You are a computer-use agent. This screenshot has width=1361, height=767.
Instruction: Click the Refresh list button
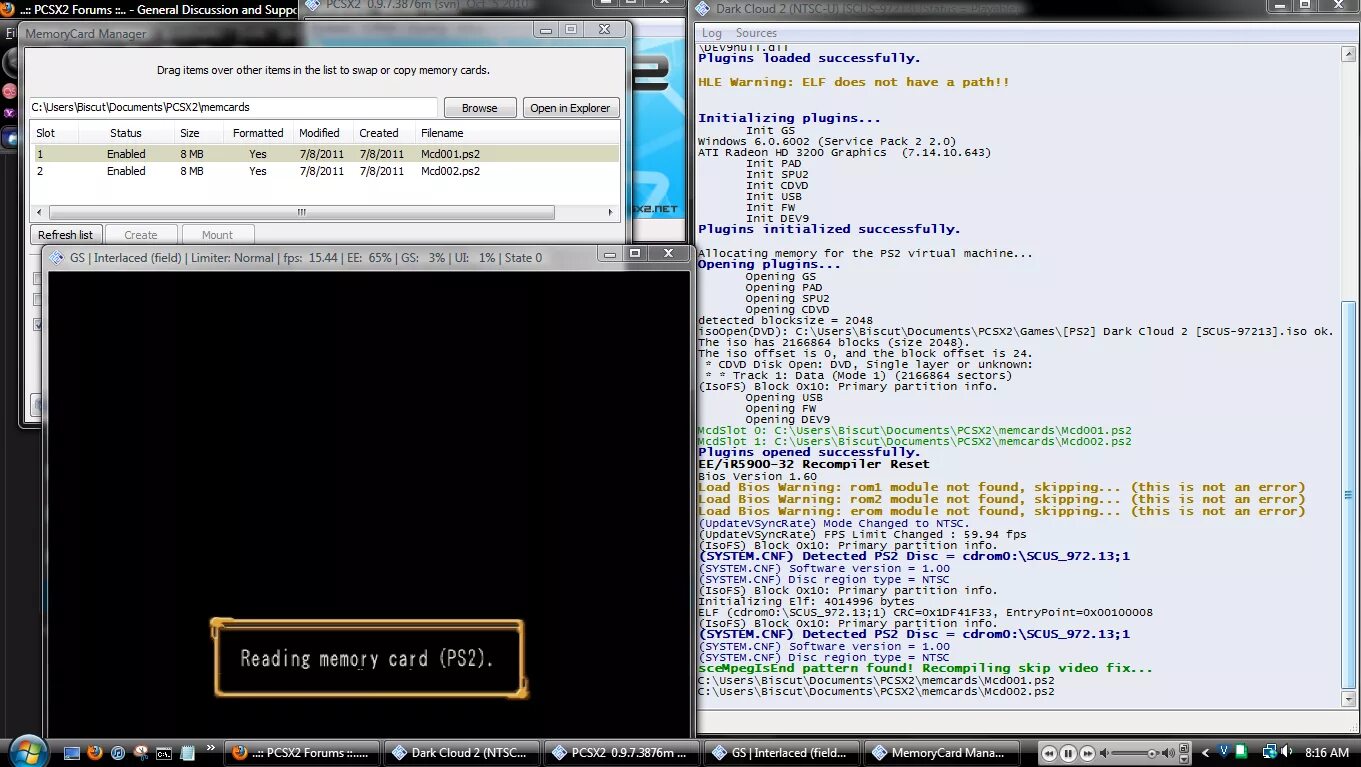click(x=65, y=235)
